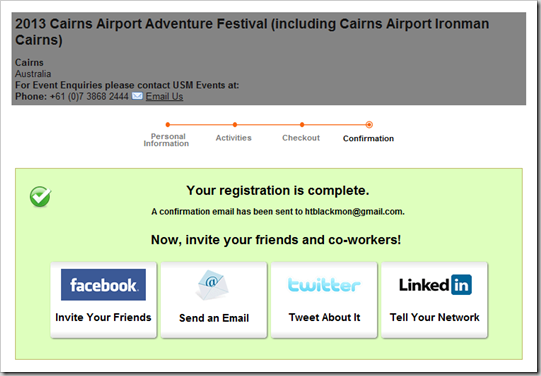
Task: Click the email envelope @ icon
Action: (213, 285)
